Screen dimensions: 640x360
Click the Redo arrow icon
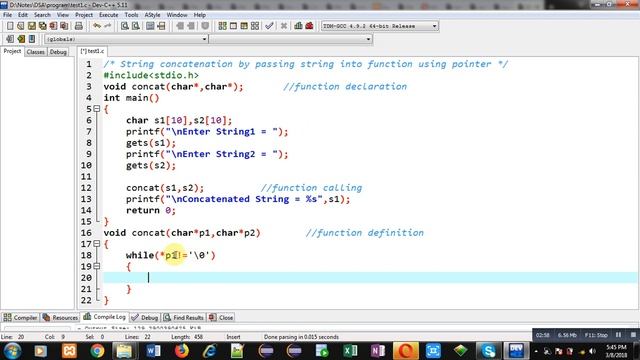point(108,26)
